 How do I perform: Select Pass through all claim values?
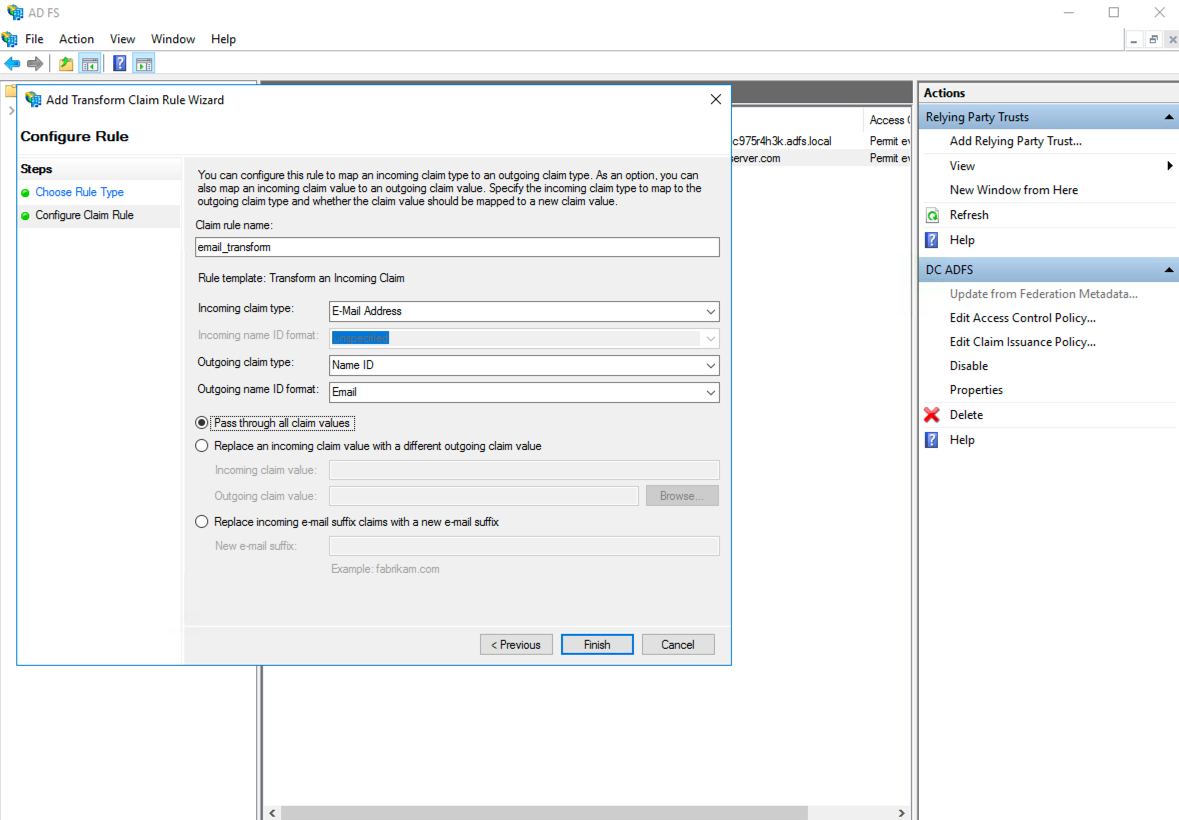[x=201, y=422]
